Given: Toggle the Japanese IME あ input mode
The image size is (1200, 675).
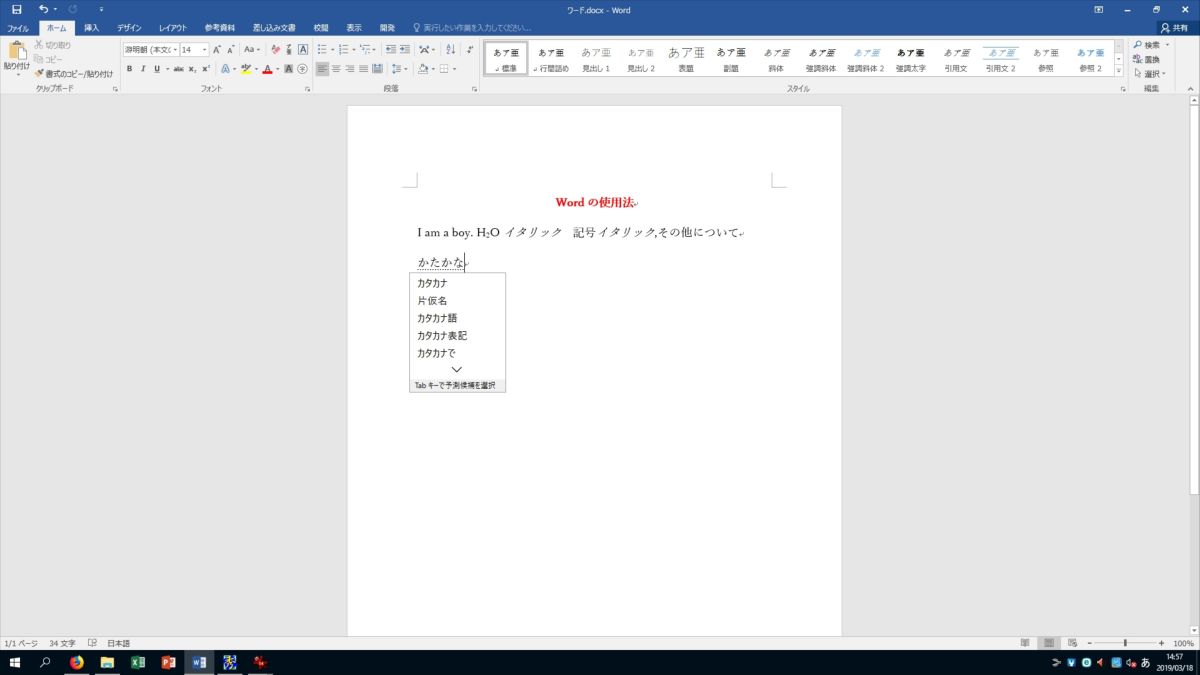Looking at the screenshot, I should [x=1145, y=662].
